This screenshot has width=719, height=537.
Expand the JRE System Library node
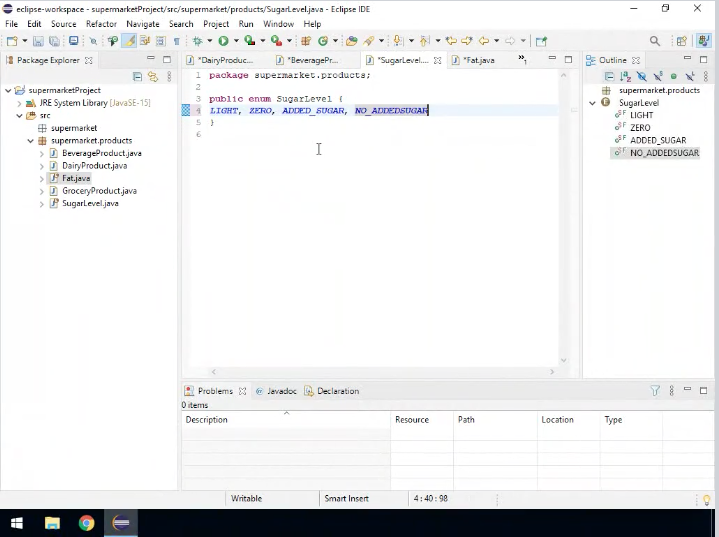click(x=19, y=103)
